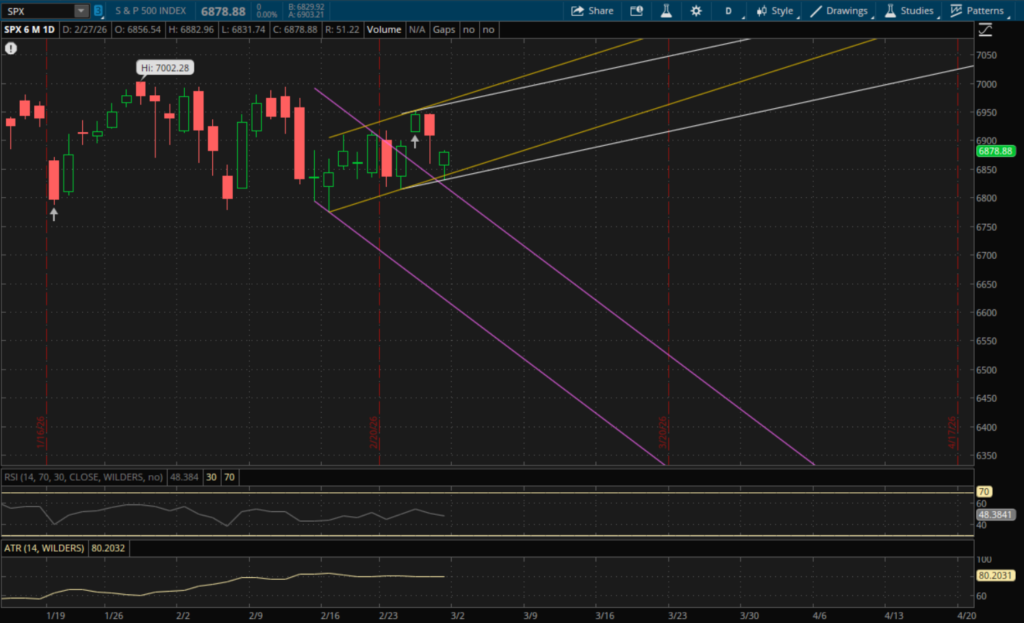Click the flask icon beside the gear

click(x=664, y=11)
